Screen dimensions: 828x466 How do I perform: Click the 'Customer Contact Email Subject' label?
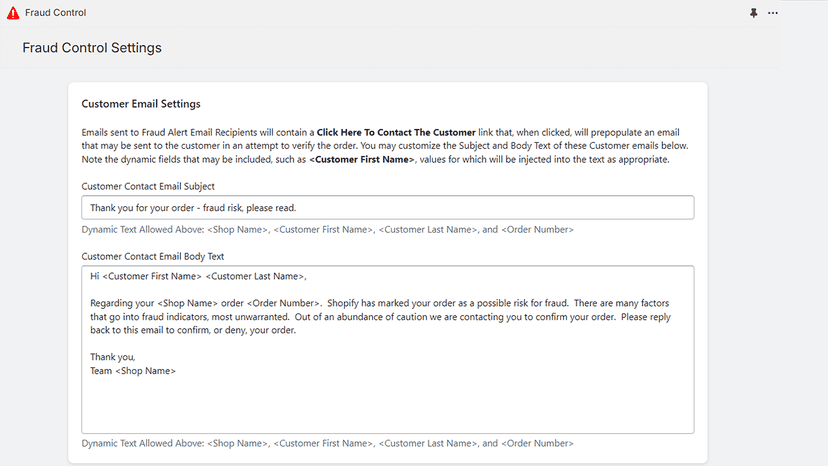tap(148, 186)
